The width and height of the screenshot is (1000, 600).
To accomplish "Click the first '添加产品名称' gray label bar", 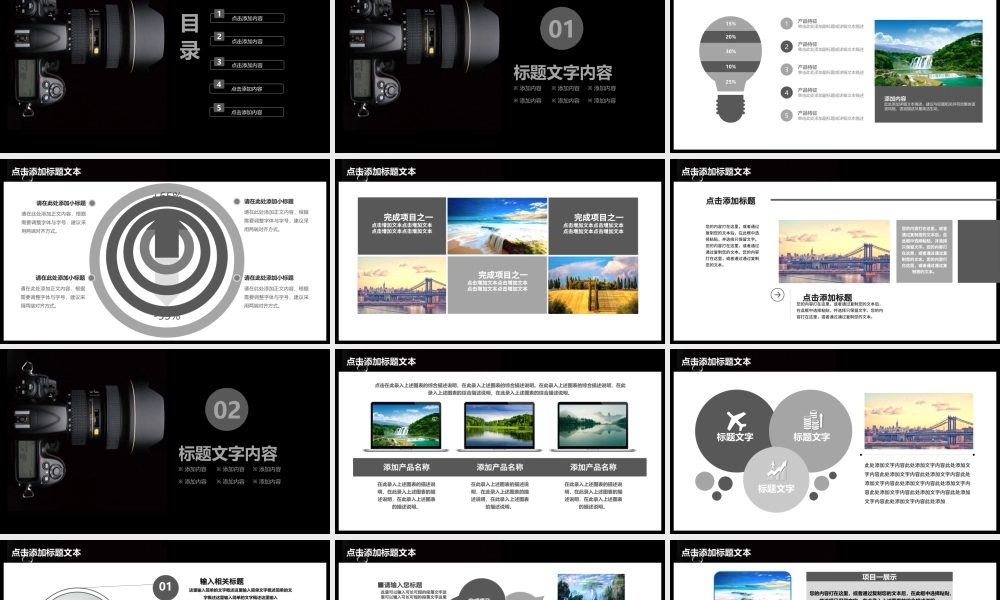I will pos(406,467).
